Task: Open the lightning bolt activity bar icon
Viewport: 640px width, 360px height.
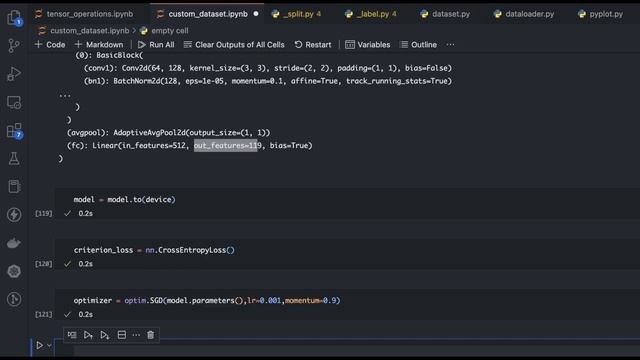Action: 14,215
